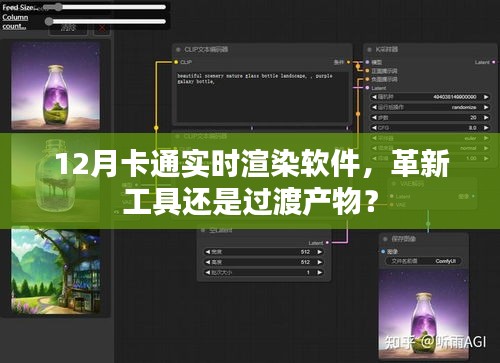Increase steps value 20 with right arrow

(486, 118)
